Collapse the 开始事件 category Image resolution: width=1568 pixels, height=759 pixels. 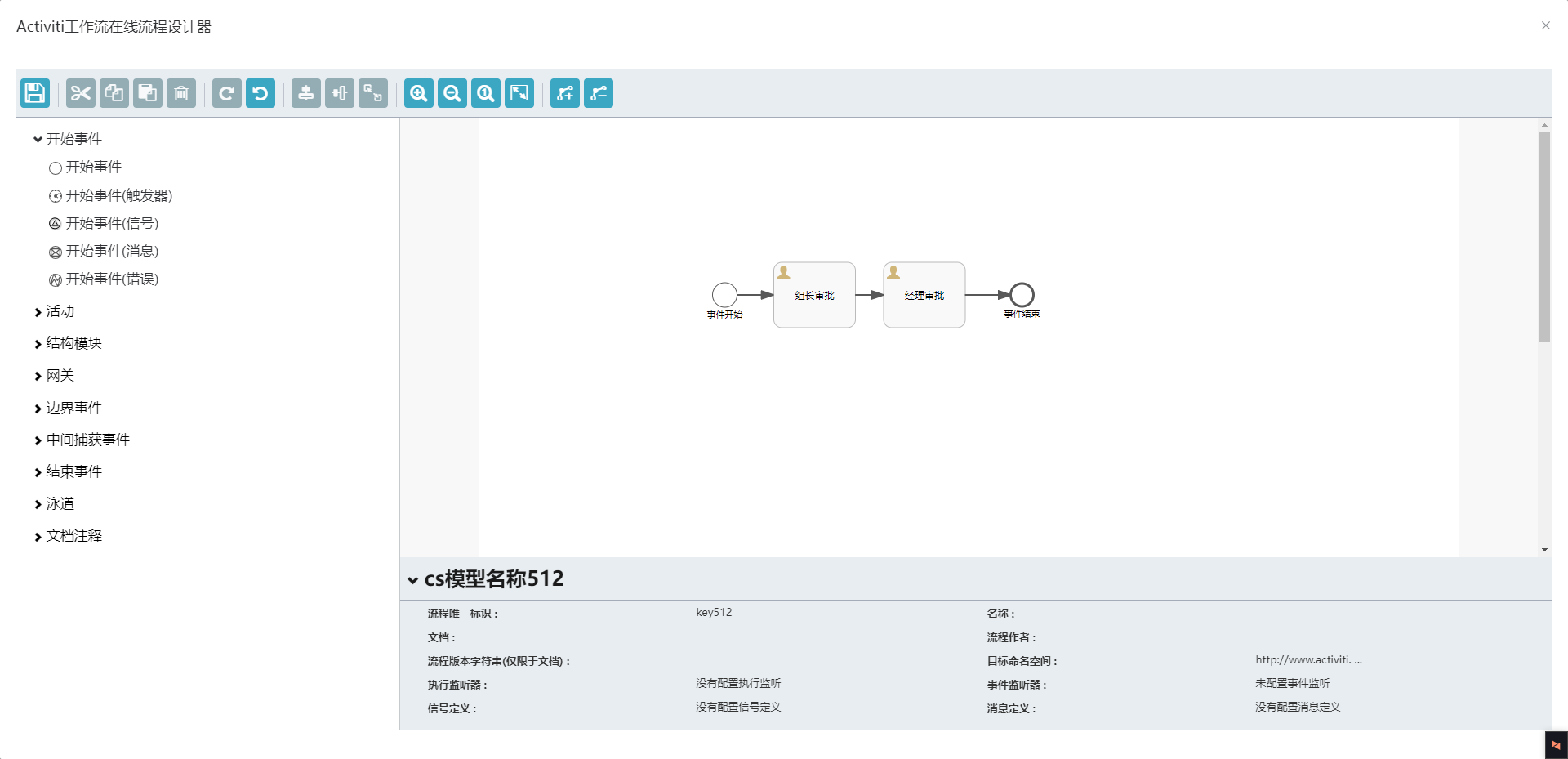(68, 139)
